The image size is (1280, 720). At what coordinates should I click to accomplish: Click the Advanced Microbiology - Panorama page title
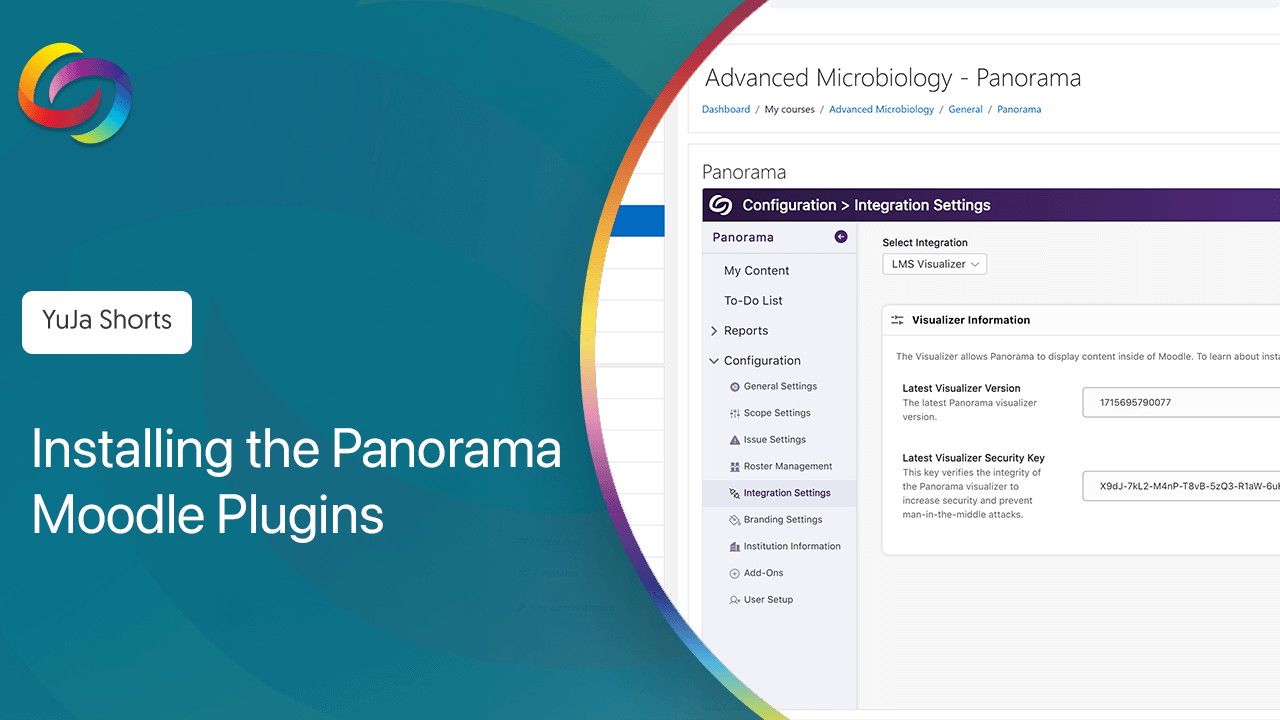[893, 78]
